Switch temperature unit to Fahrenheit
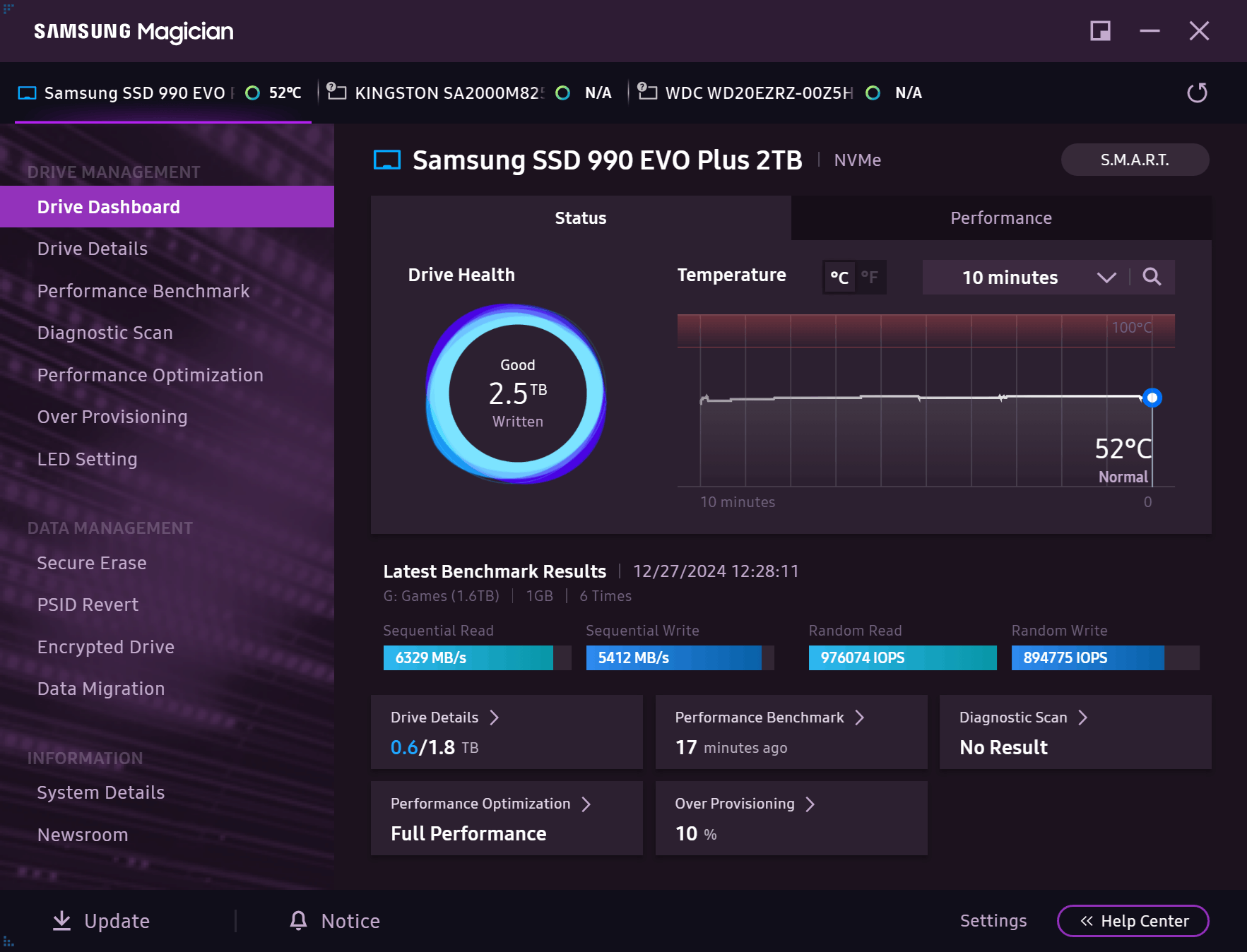Image resolution: width=1247 pixels, height=952 pixels. (x=870, y=278)
